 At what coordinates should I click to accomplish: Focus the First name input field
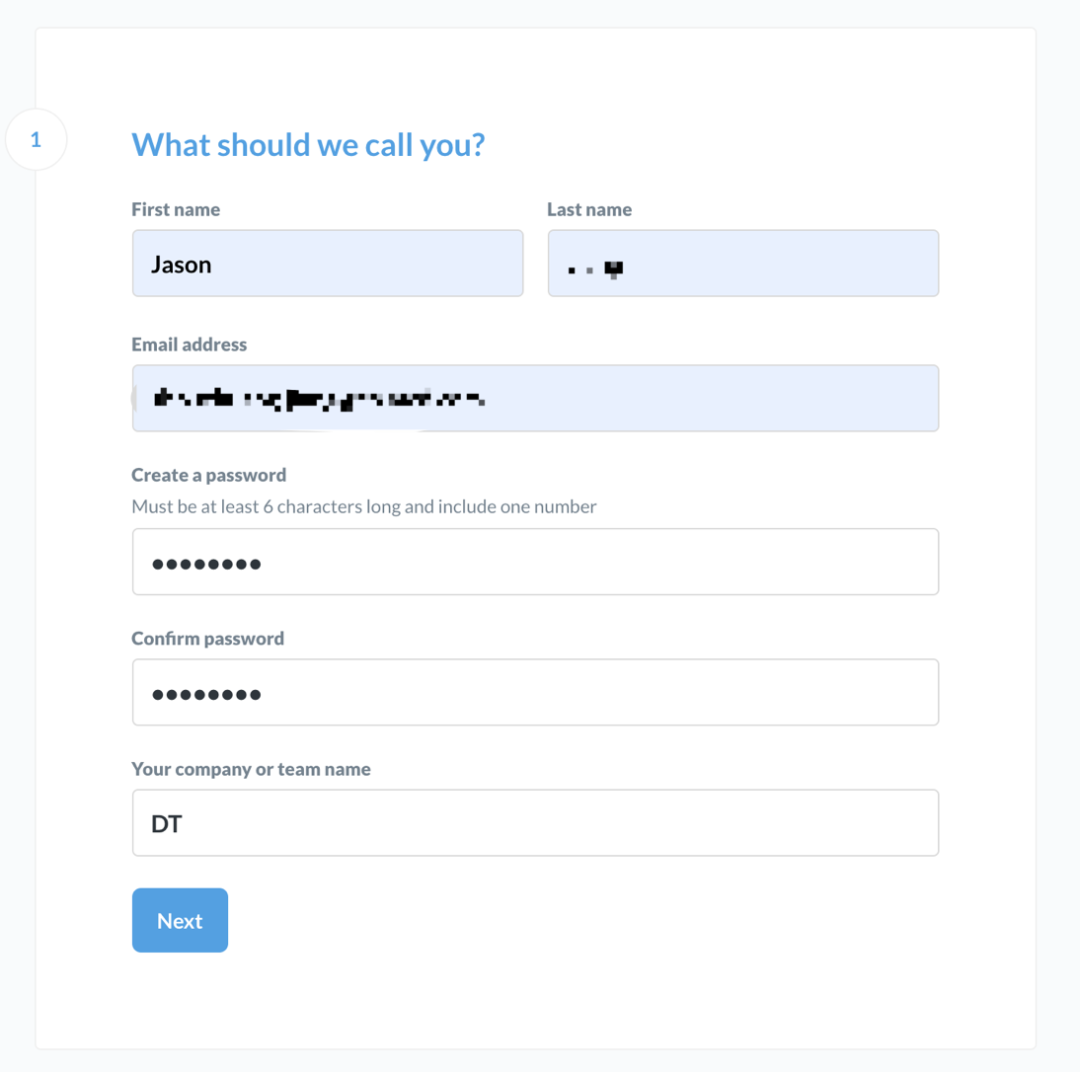[x=327, y=263]
